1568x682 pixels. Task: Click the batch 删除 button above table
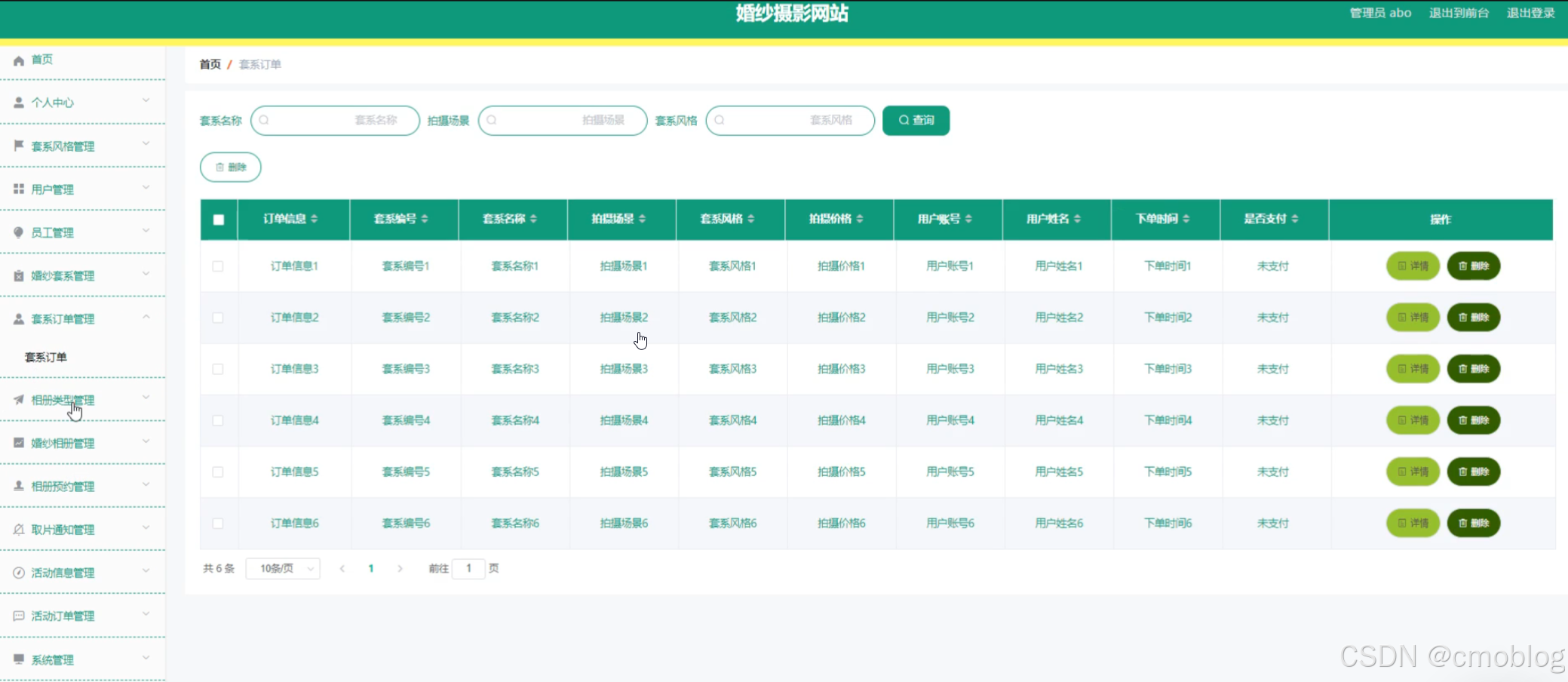pyautogui.click(x=231, y=167)
